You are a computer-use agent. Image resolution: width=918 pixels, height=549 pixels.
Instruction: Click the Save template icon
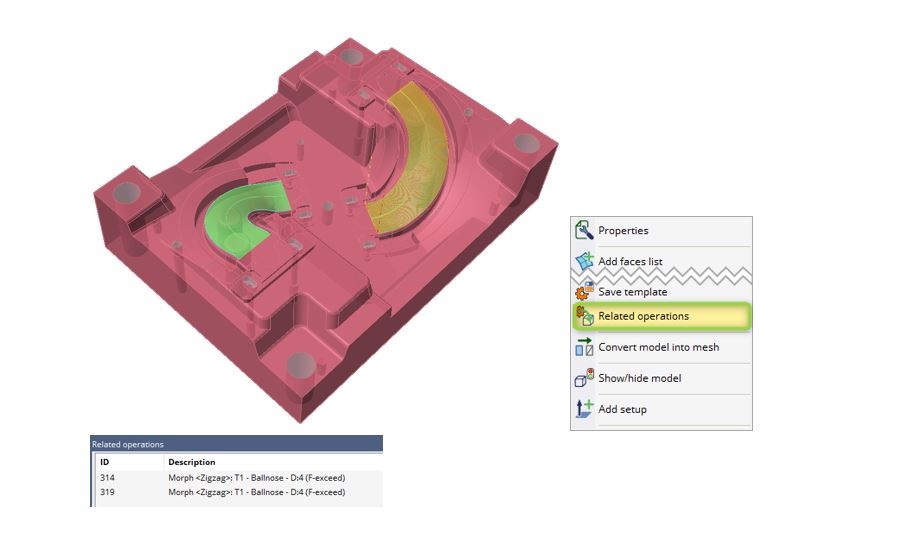[x=584, y=292]
